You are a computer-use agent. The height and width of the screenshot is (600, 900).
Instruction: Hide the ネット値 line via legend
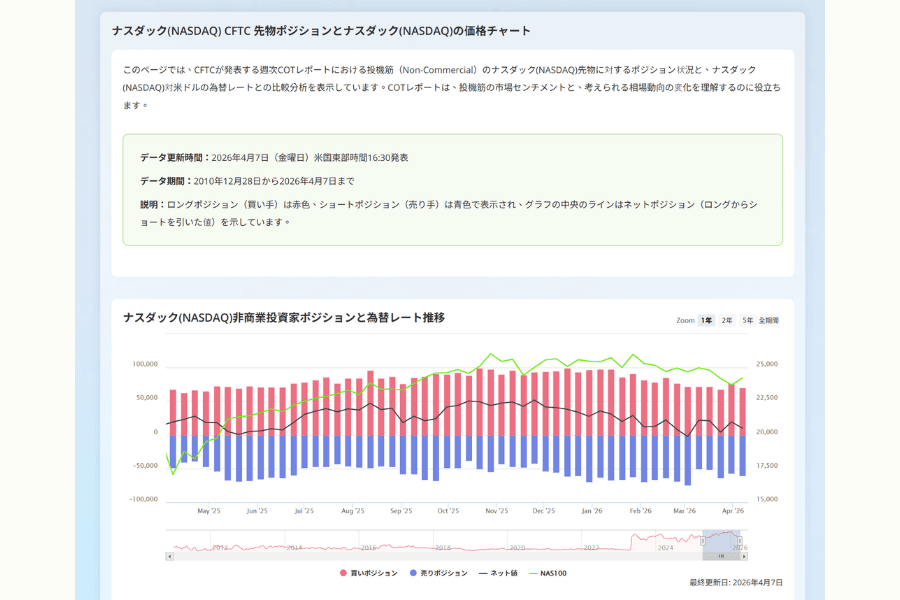click(x=498, y=573)
